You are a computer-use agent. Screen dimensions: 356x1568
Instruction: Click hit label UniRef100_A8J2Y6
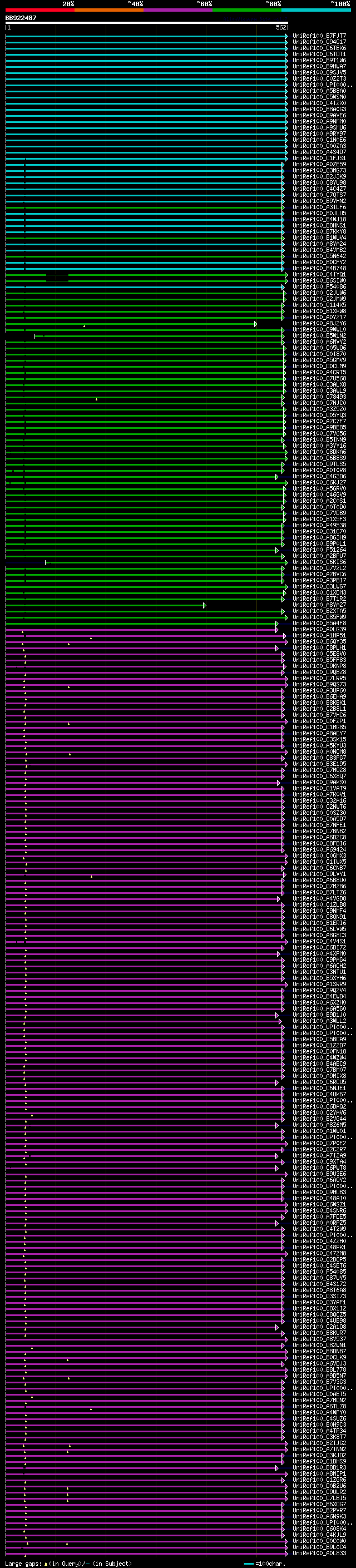319,323
